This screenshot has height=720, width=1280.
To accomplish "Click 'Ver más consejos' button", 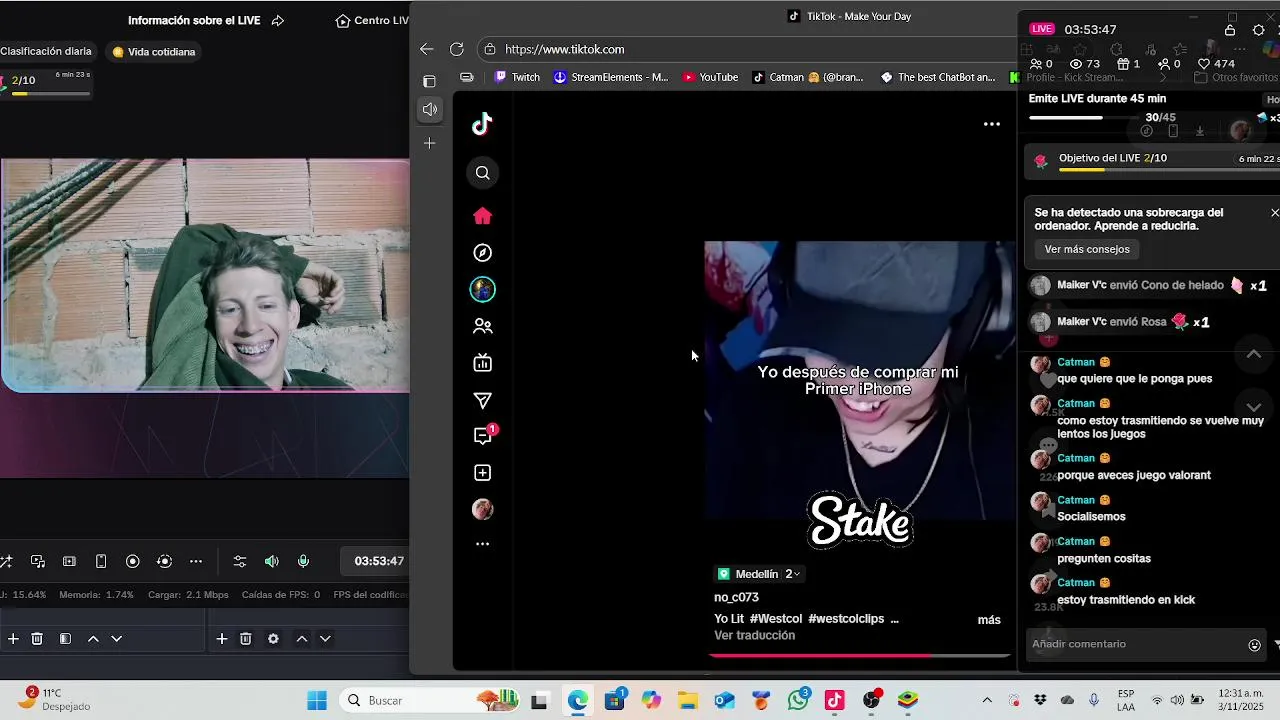I will pyautogui.click(x=1087, y=249).
